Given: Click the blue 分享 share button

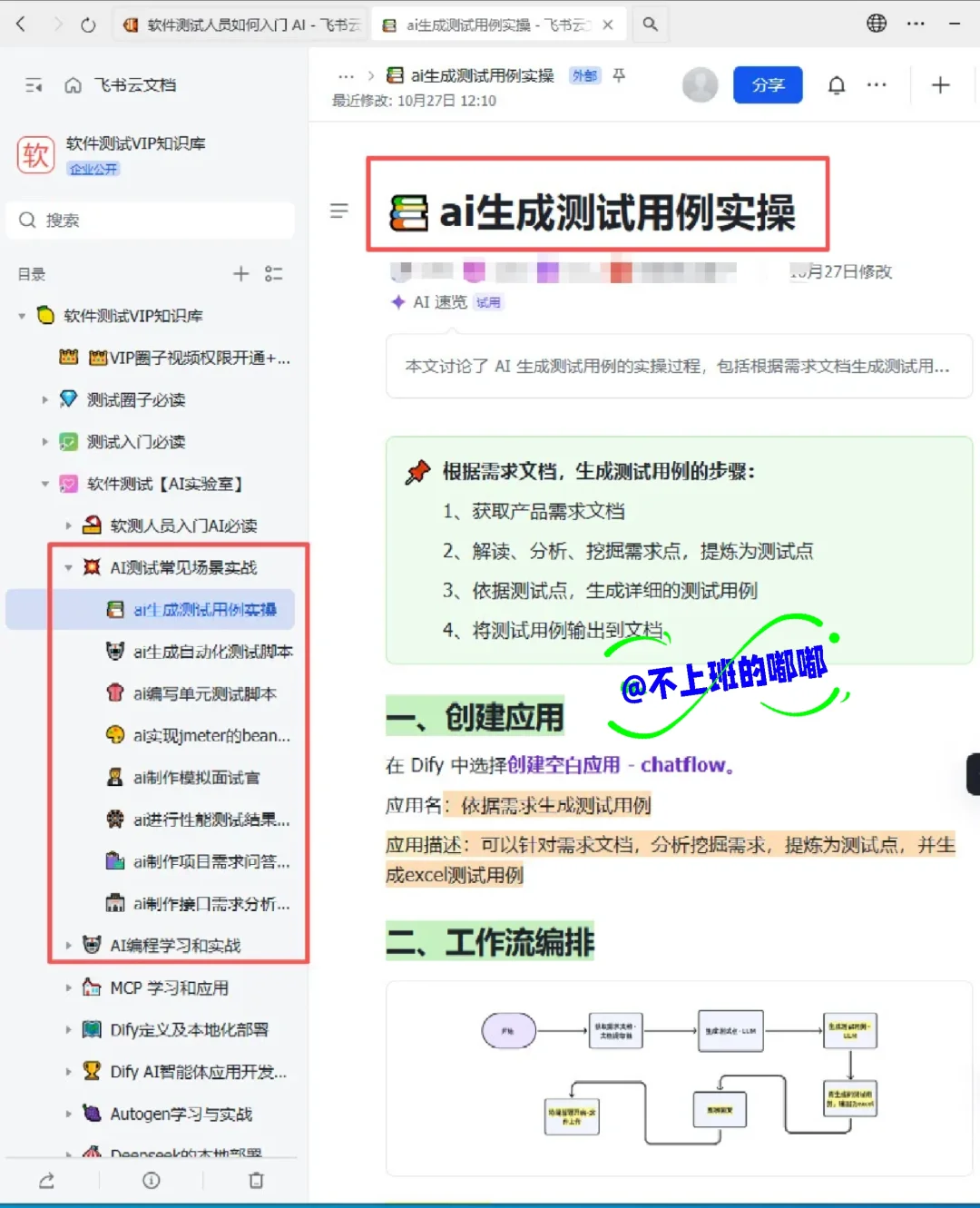Looking at the screenshot, I should point(768,84).
